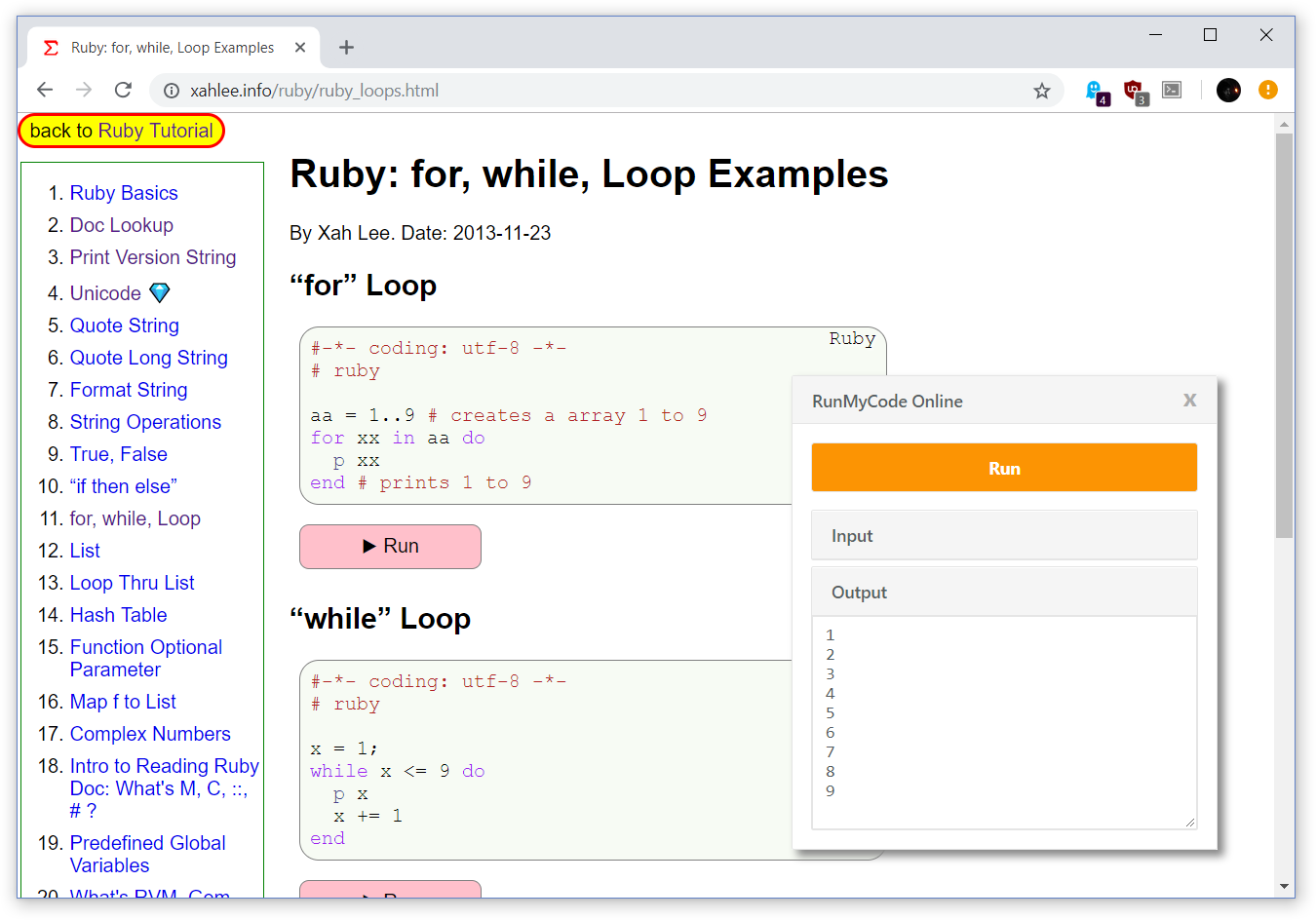Screen dimensions: 1316x920
Task: Open the for, while, Loop link
Action: click(x=135, y=518)
